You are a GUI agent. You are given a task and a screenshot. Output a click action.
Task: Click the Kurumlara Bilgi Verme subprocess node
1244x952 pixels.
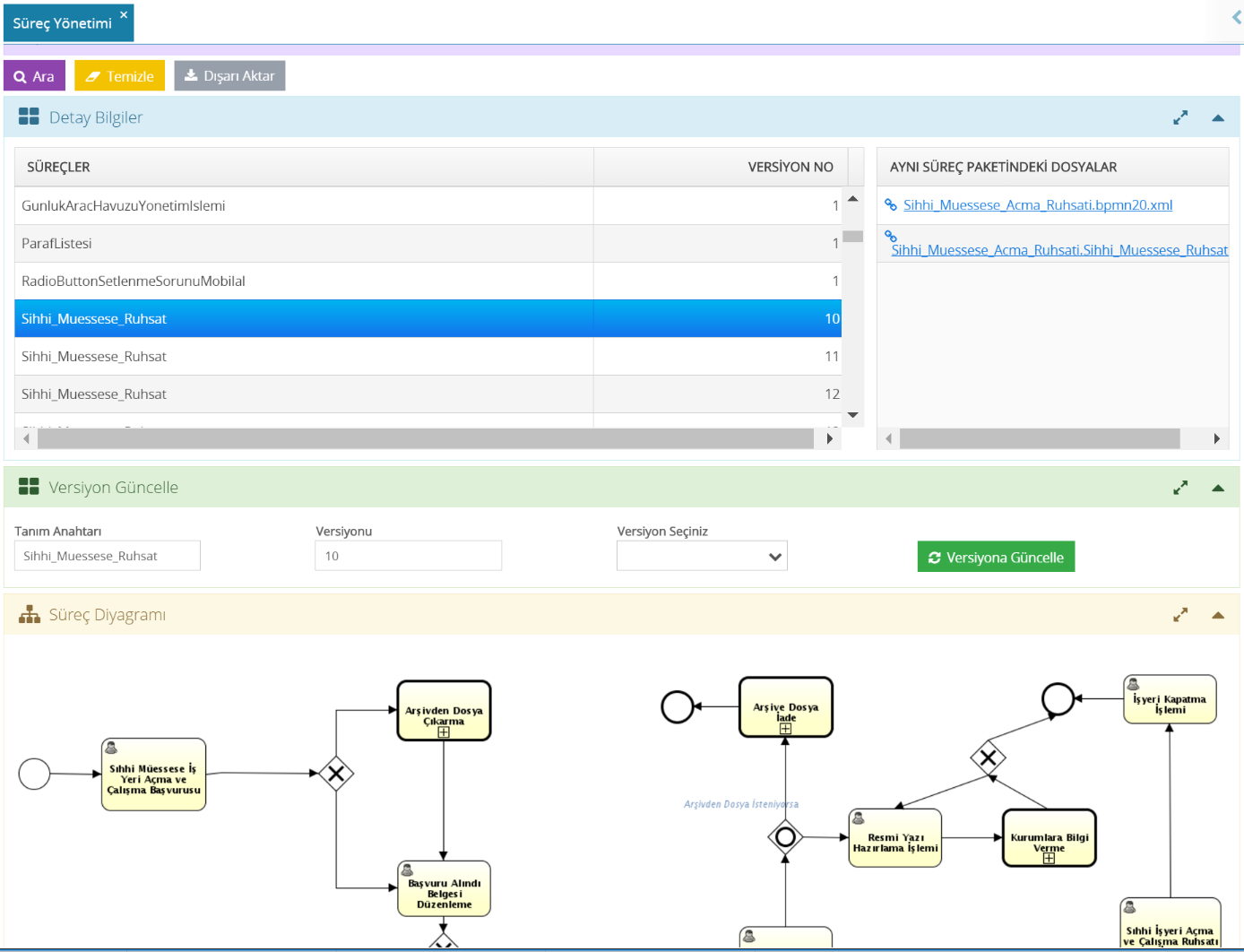point(1050,838)
